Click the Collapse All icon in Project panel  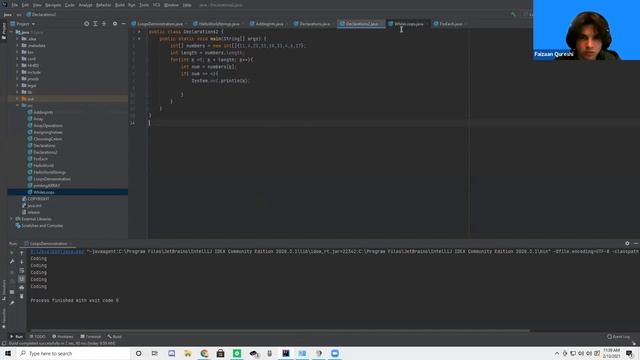click(x=104, y=24)
